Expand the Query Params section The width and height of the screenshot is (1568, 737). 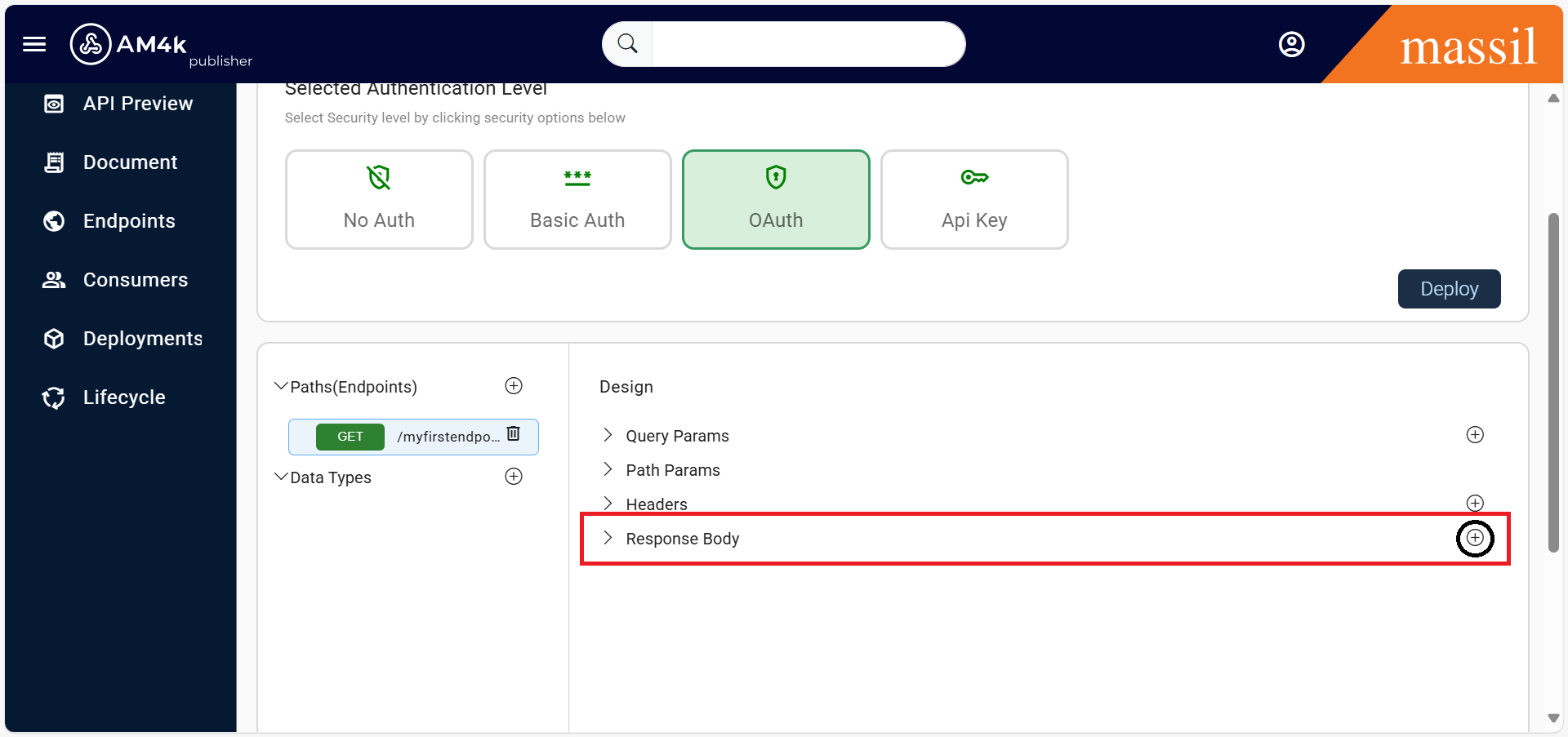point(608,435)
